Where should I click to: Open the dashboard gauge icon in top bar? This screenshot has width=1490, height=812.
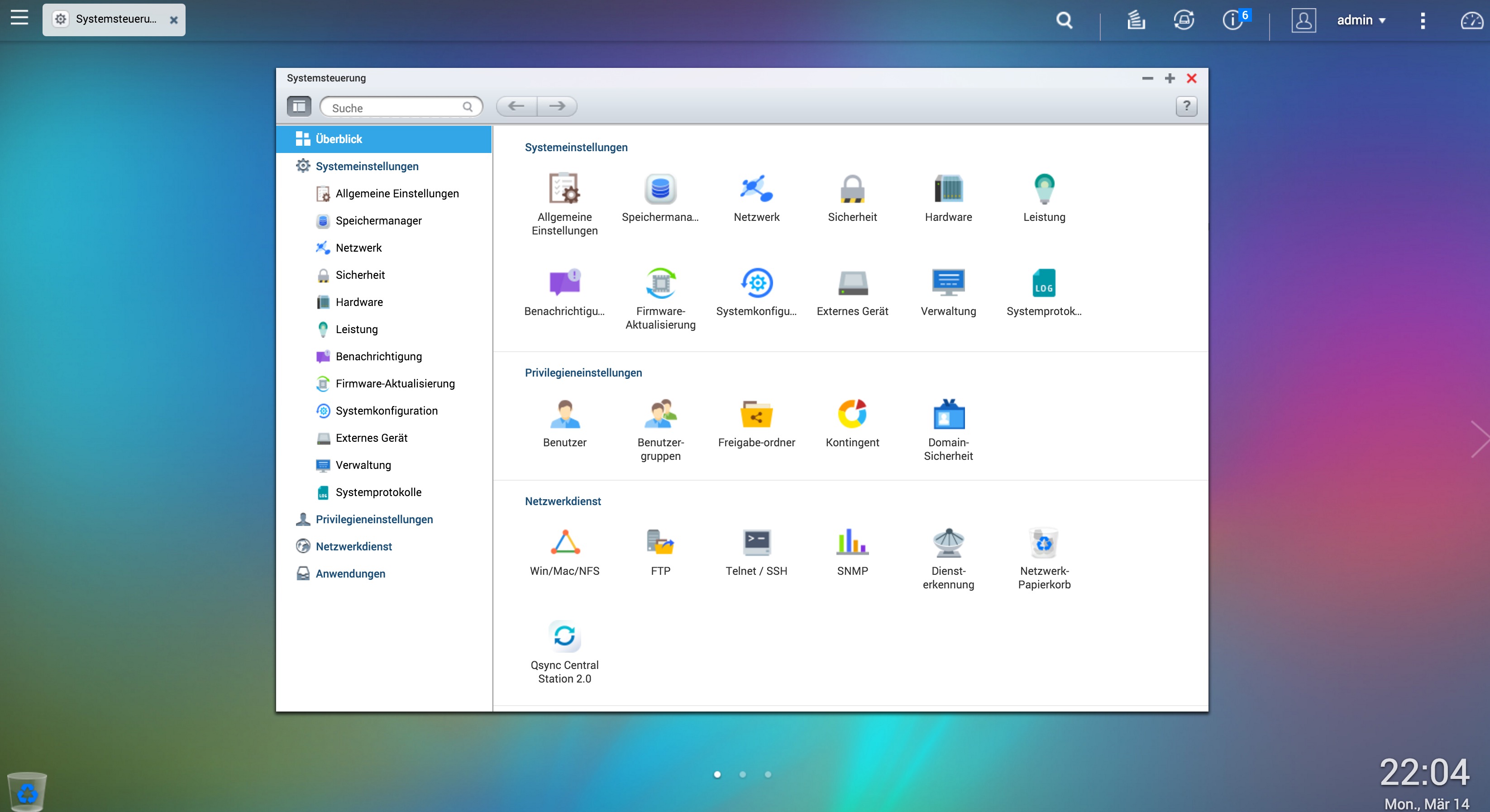click(x=1471, y=20)
